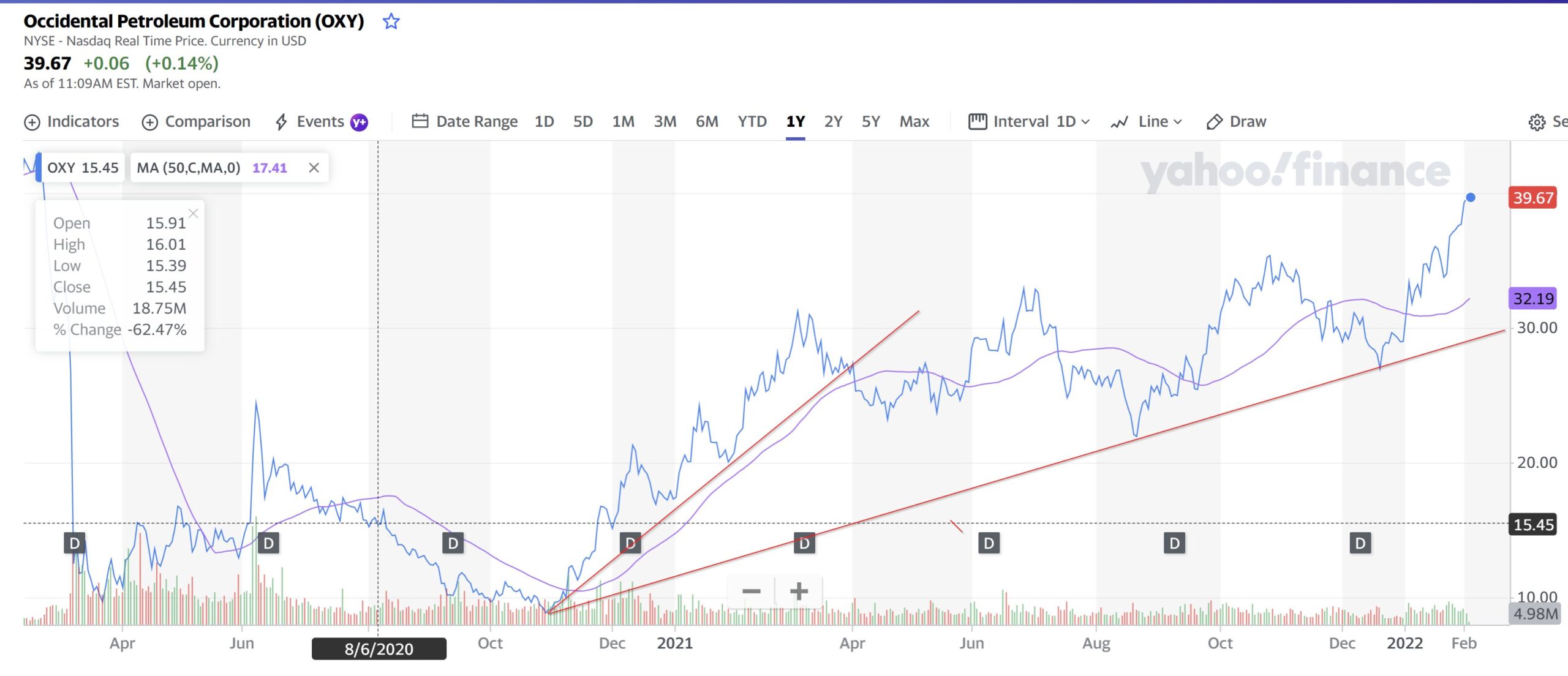Click the dividend marker near September 2021

[1174, 543]
